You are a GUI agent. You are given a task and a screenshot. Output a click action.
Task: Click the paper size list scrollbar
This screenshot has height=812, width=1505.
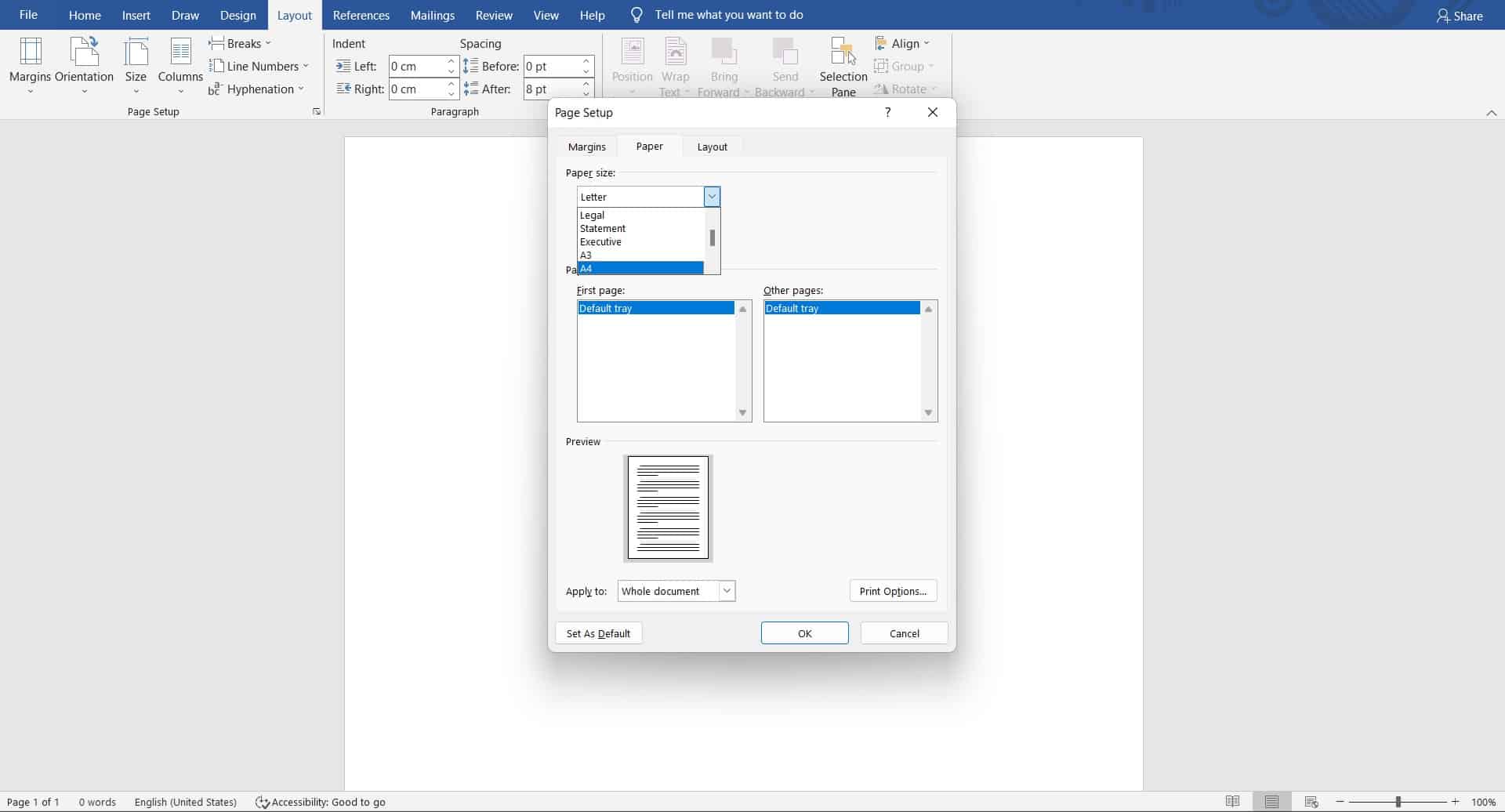712,237
